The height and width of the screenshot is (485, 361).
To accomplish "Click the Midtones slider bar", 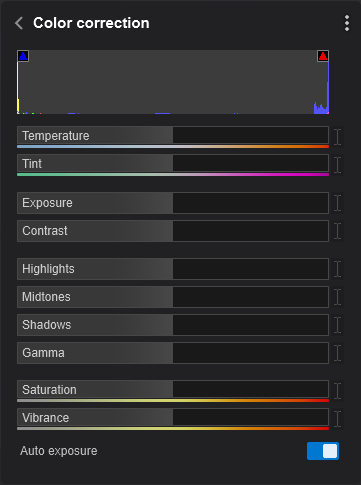I will (173, 297).
